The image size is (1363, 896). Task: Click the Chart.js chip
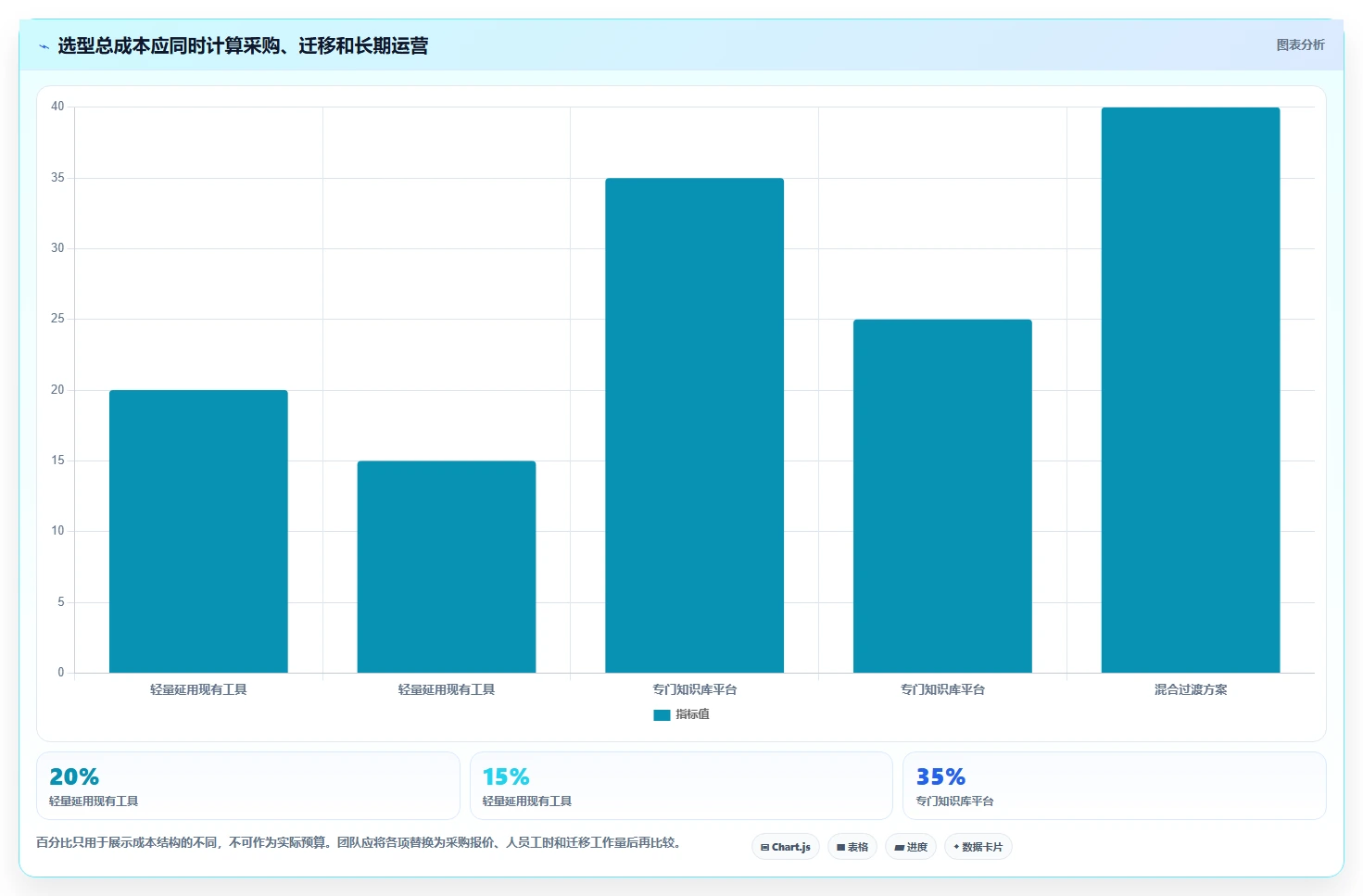pos(785,847)
